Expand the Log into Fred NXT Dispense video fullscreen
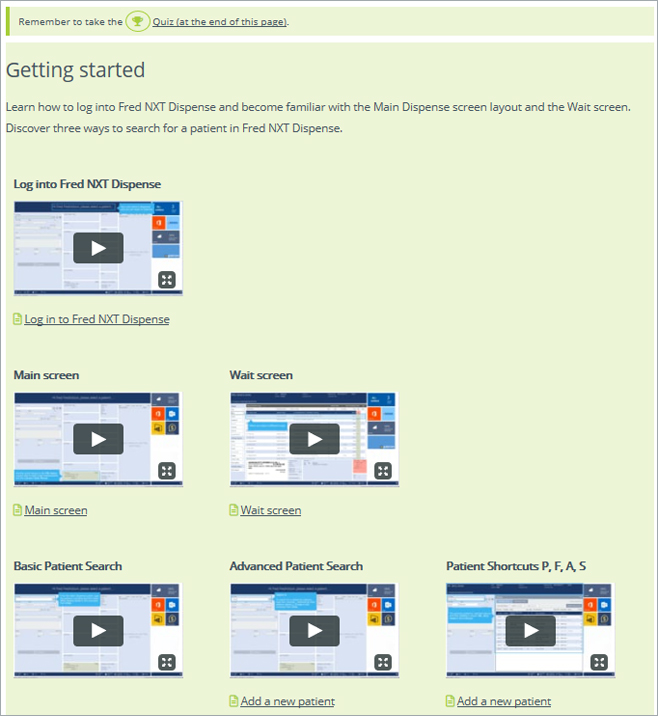The height and width of the screenshot is (716, 658). pyautogui.click(x=167, y=280)
